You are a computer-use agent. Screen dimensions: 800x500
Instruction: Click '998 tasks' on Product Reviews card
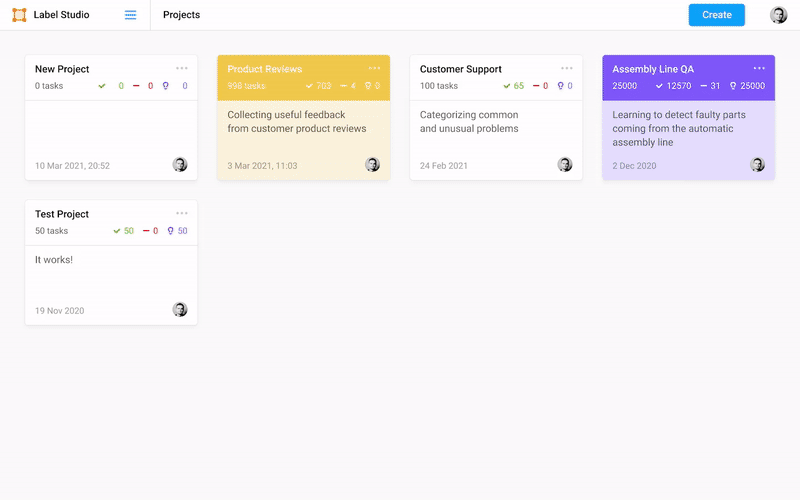click(246, 86)
